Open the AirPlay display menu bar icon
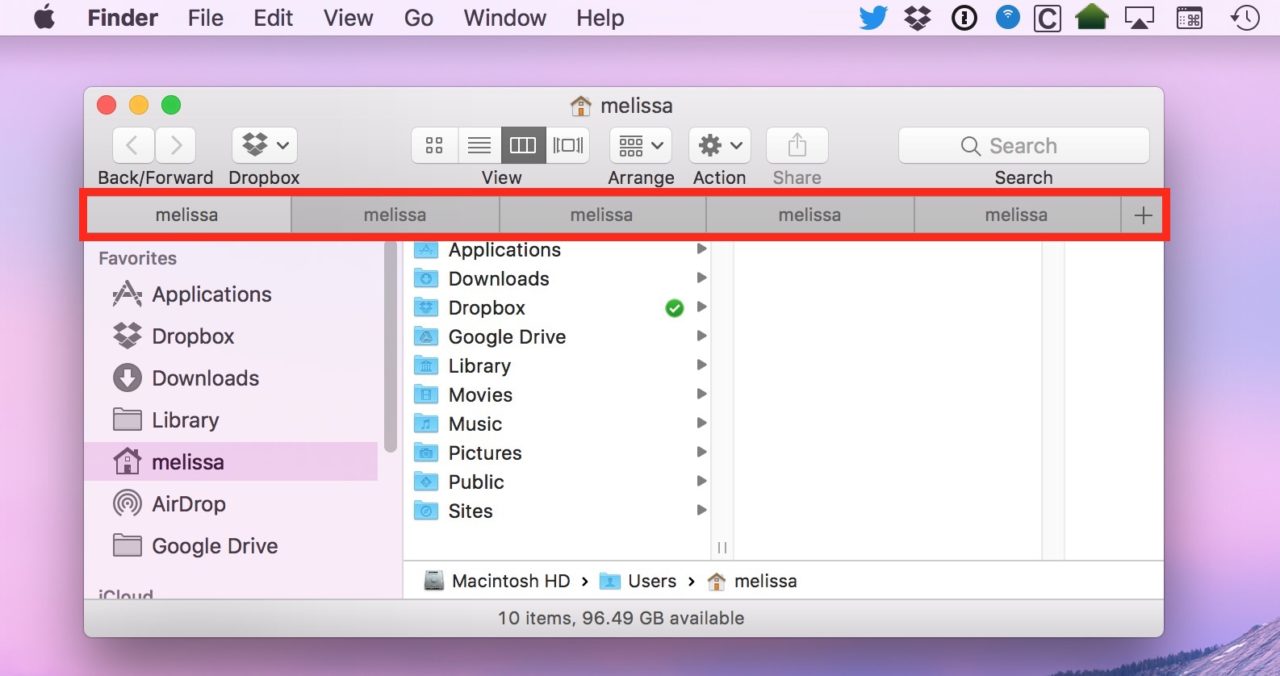Viewport: 1280px width, 676px height. pyautogui.click(x=1139, y=17)
